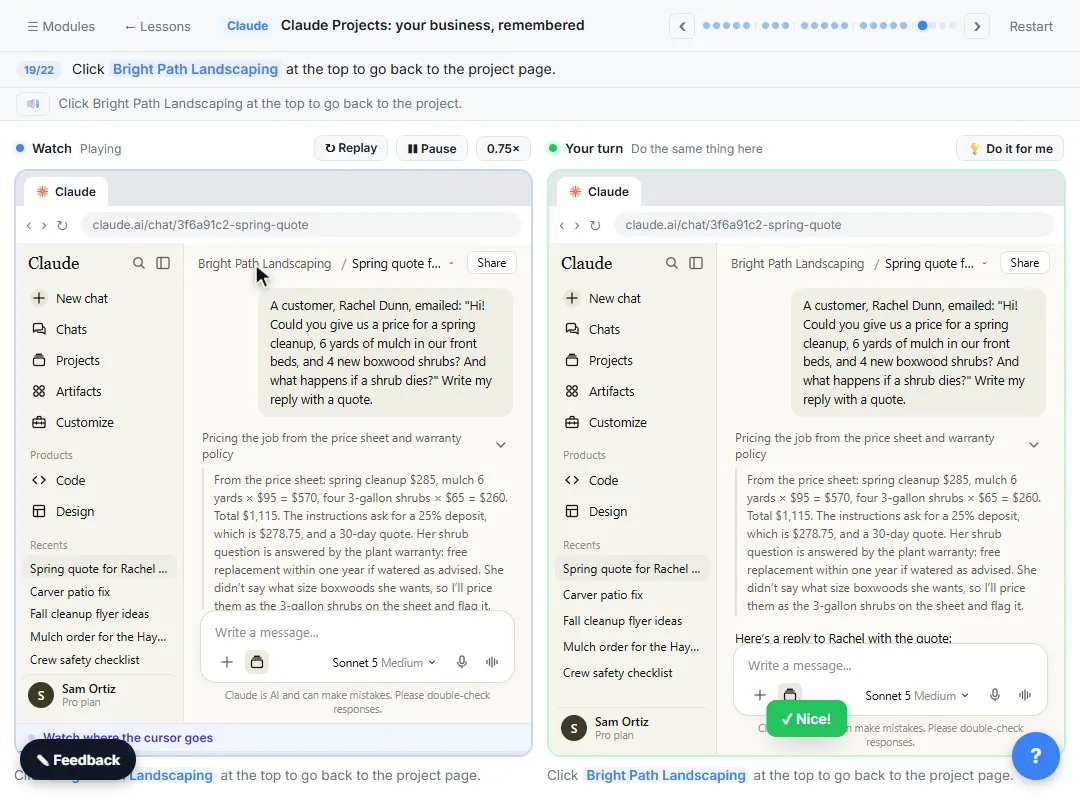Open the Modules menu
The height and width of the screenshot is (800, 1080).
pyautogui.click(x=61, y=26)
